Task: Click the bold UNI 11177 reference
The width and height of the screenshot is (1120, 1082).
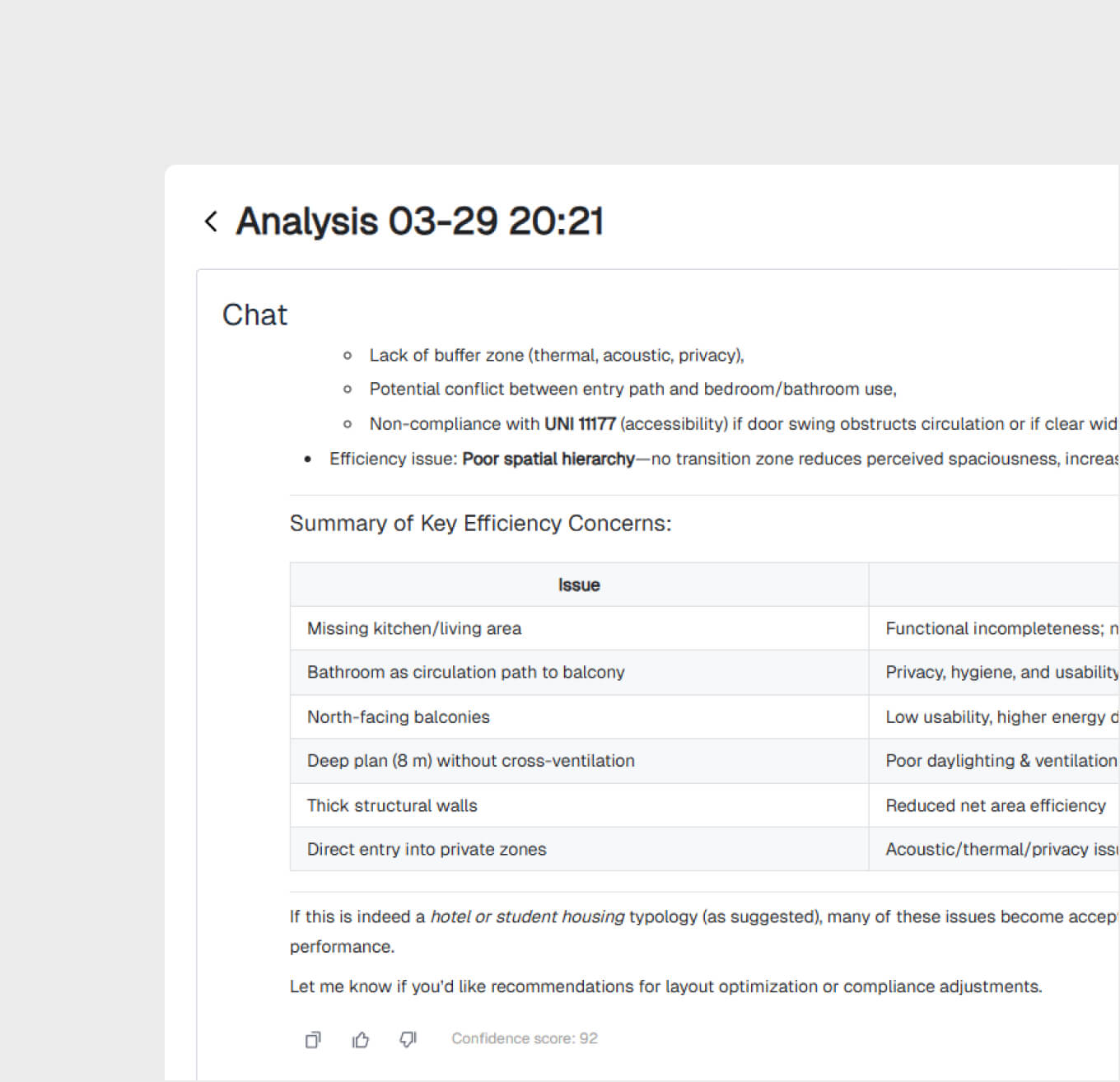Action: click(x=580, y=424)
